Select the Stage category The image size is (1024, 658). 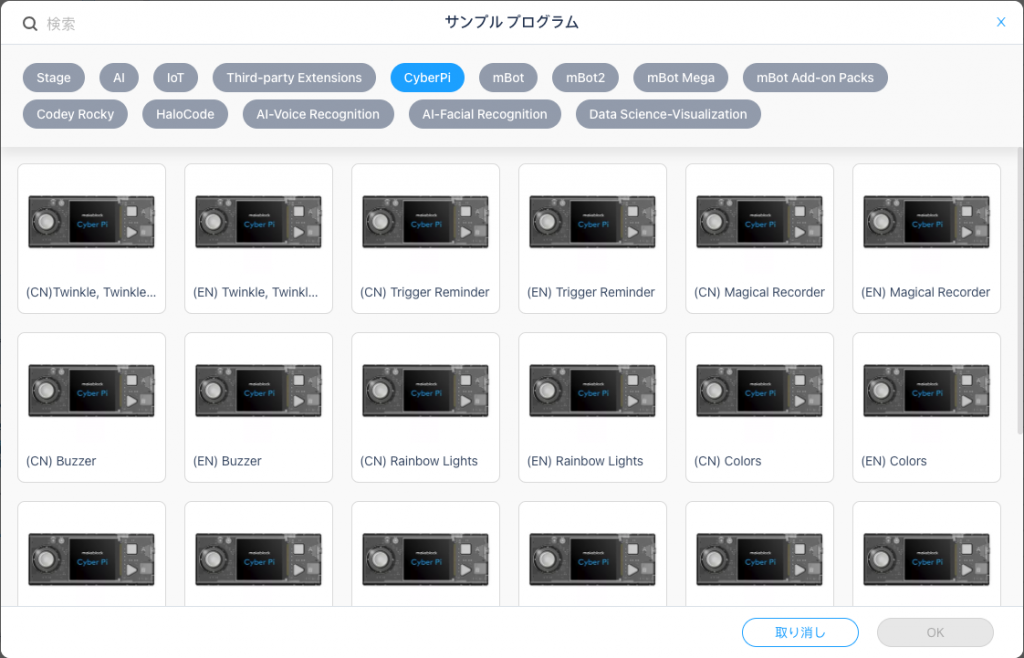(54, 78)
